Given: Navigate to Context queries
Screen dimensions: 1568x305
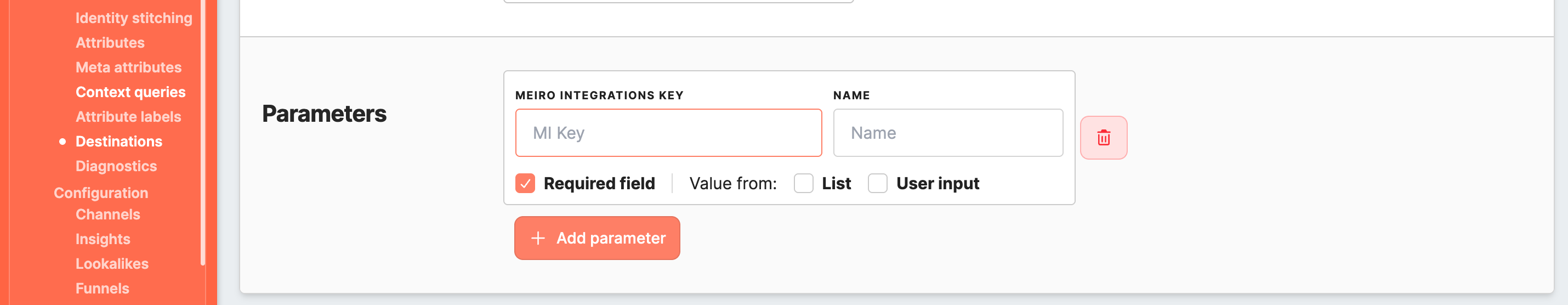Looking at the screenshot, I should pos(130,92).
